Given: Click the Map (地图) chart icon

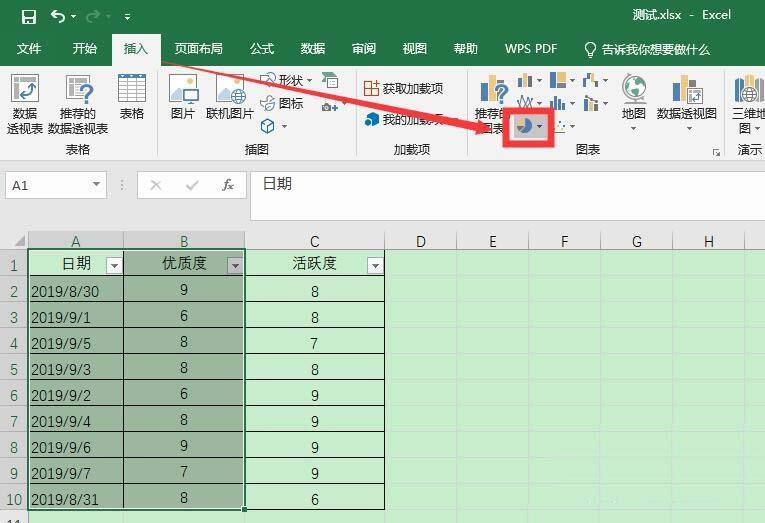Looking at the screenshot, I should coord(634,98).
